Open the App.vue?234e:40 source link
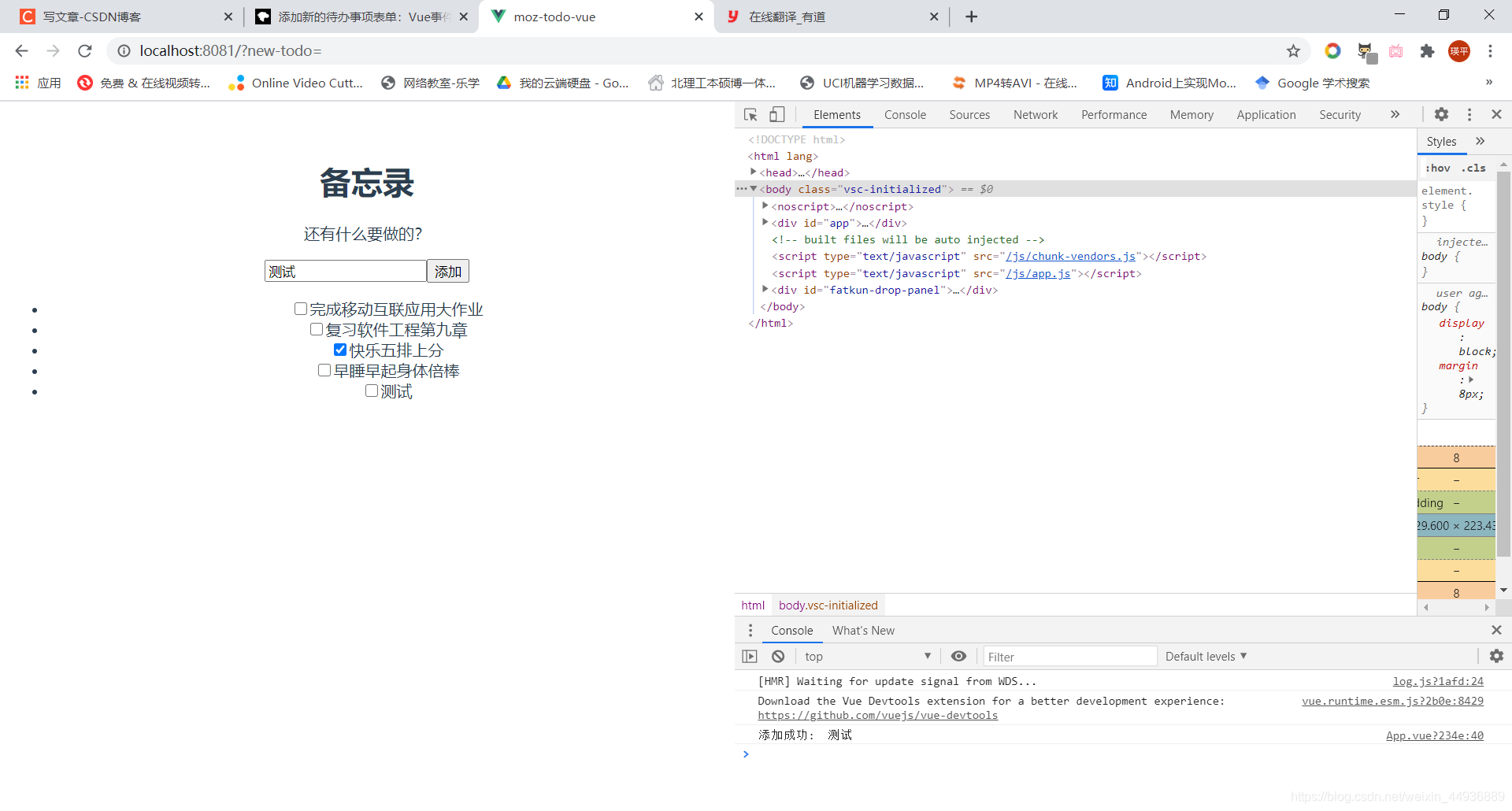Screen dimensions: 1512x811 click(1435, 735)
